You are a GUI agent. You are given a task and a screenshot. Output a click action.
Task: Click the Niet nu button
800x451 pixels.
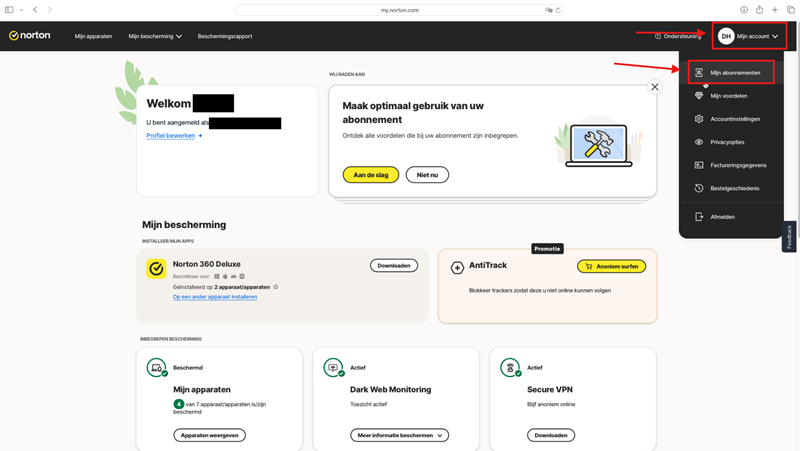click(x=427, y=175)
